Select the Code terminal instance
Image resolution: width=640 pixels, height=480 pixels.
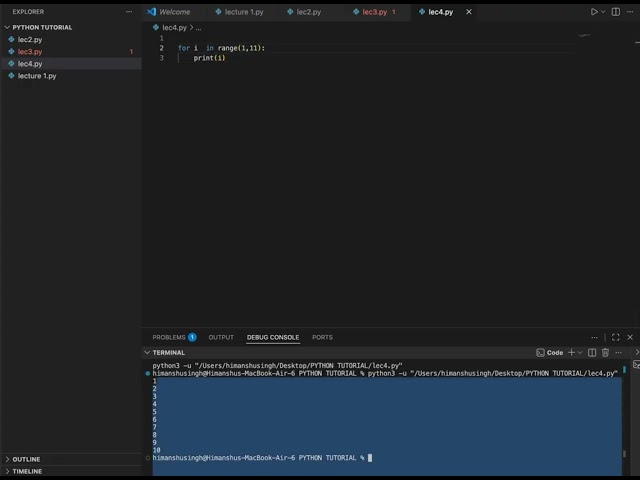point(549,353)
